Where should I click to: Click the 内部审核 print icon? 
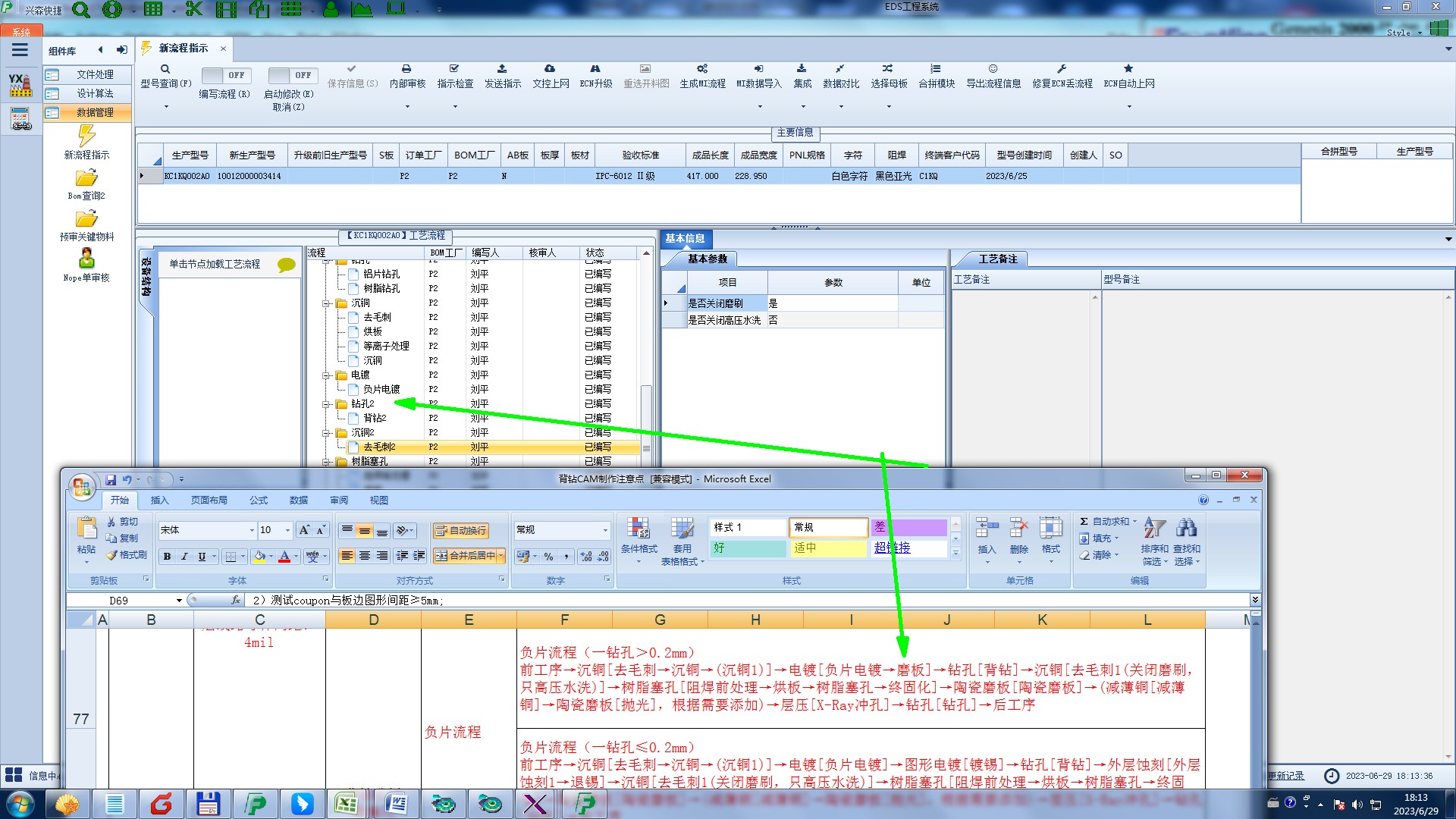click(406, 69)
